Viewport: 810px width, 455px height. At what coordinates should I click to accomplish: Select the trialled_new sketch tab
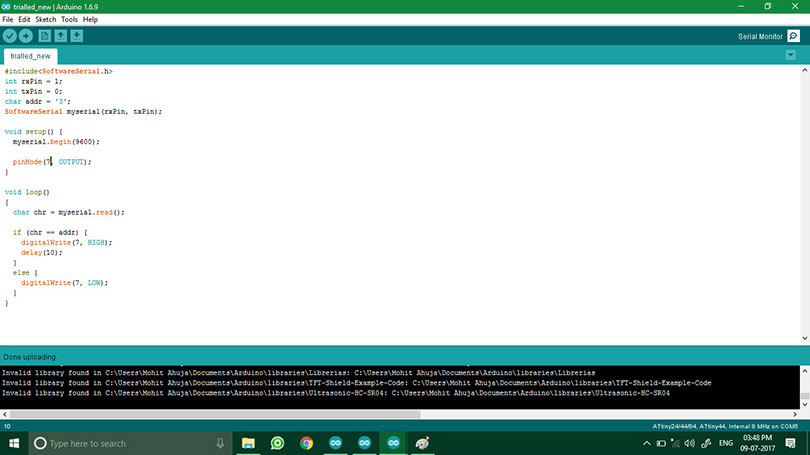(30, 56)
